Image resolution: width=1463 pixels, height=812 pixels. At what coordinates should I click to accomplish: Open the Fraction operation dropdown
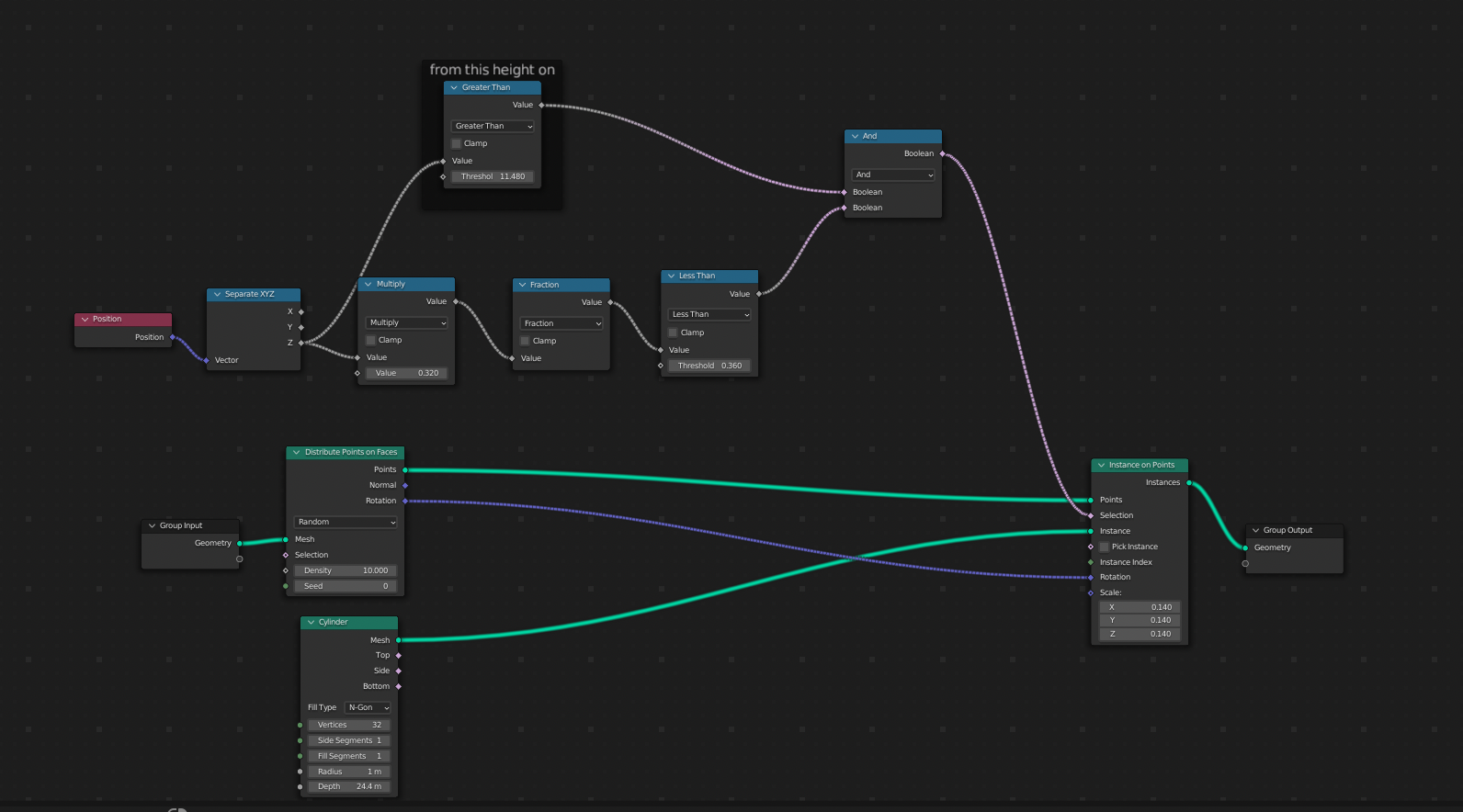(x=561, y=324)
